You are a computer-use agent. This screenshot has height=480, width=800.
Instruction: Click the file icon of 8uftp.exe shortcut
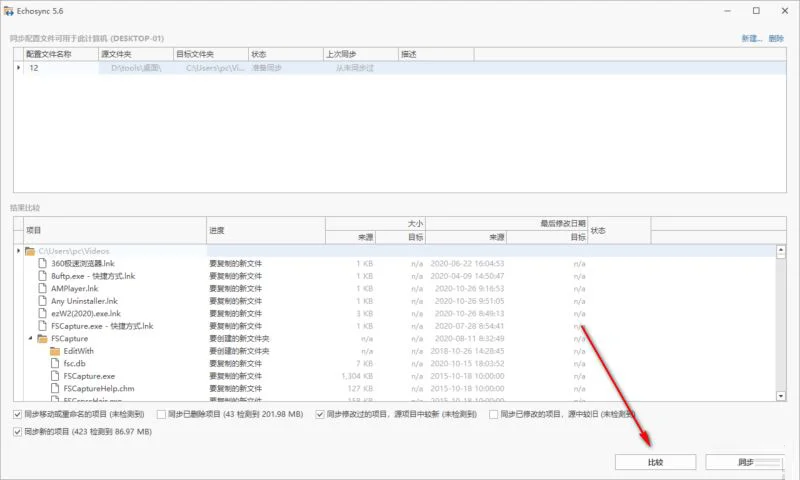(43, 276)
